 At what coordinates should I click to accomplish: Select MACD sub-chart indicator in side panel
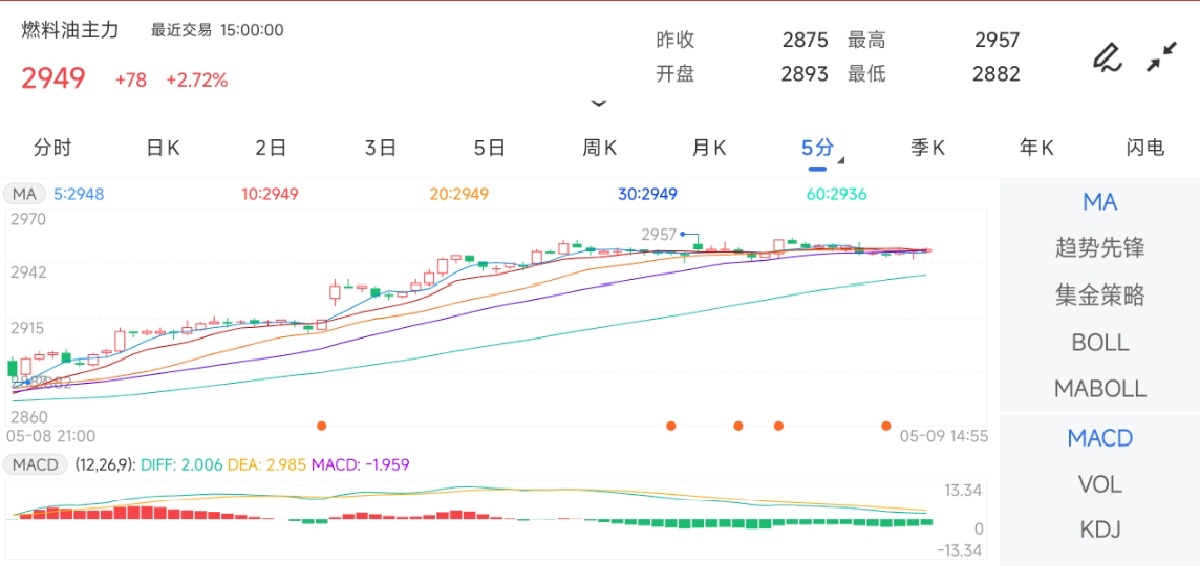pos(1100,438)
